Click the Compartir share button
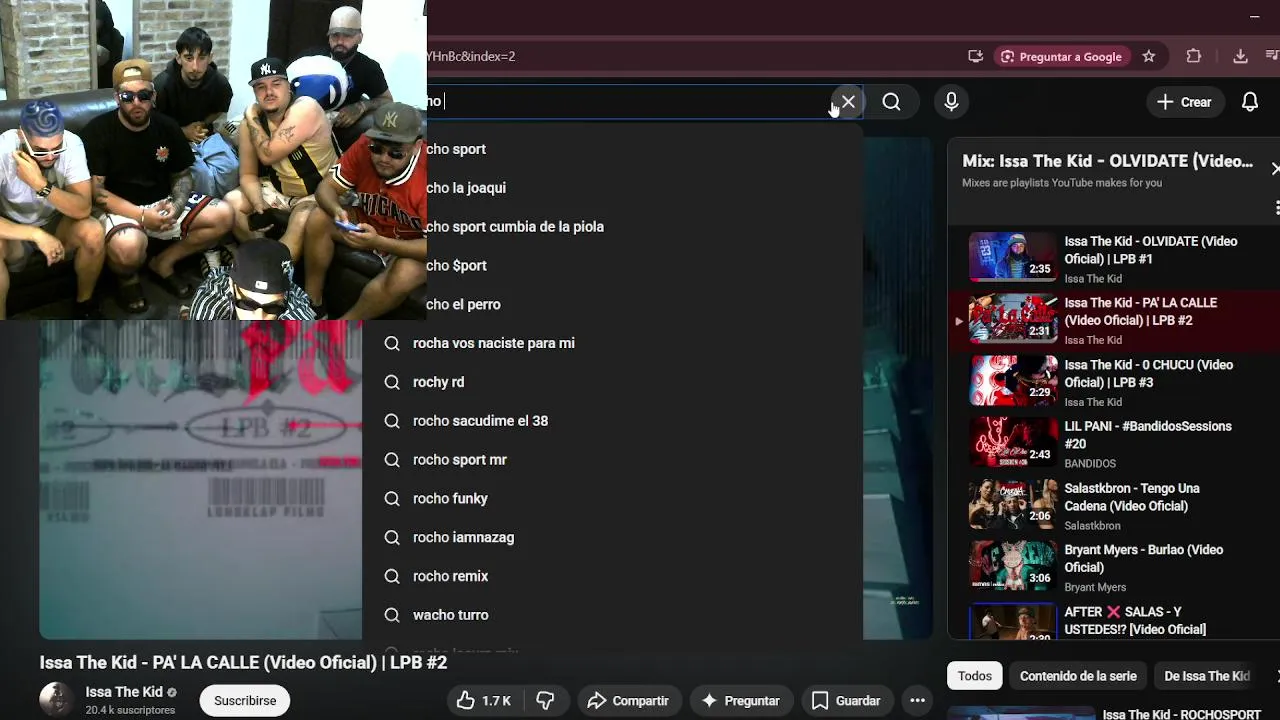This screenshot has width=1280, height=720. (x=627, y=701)
